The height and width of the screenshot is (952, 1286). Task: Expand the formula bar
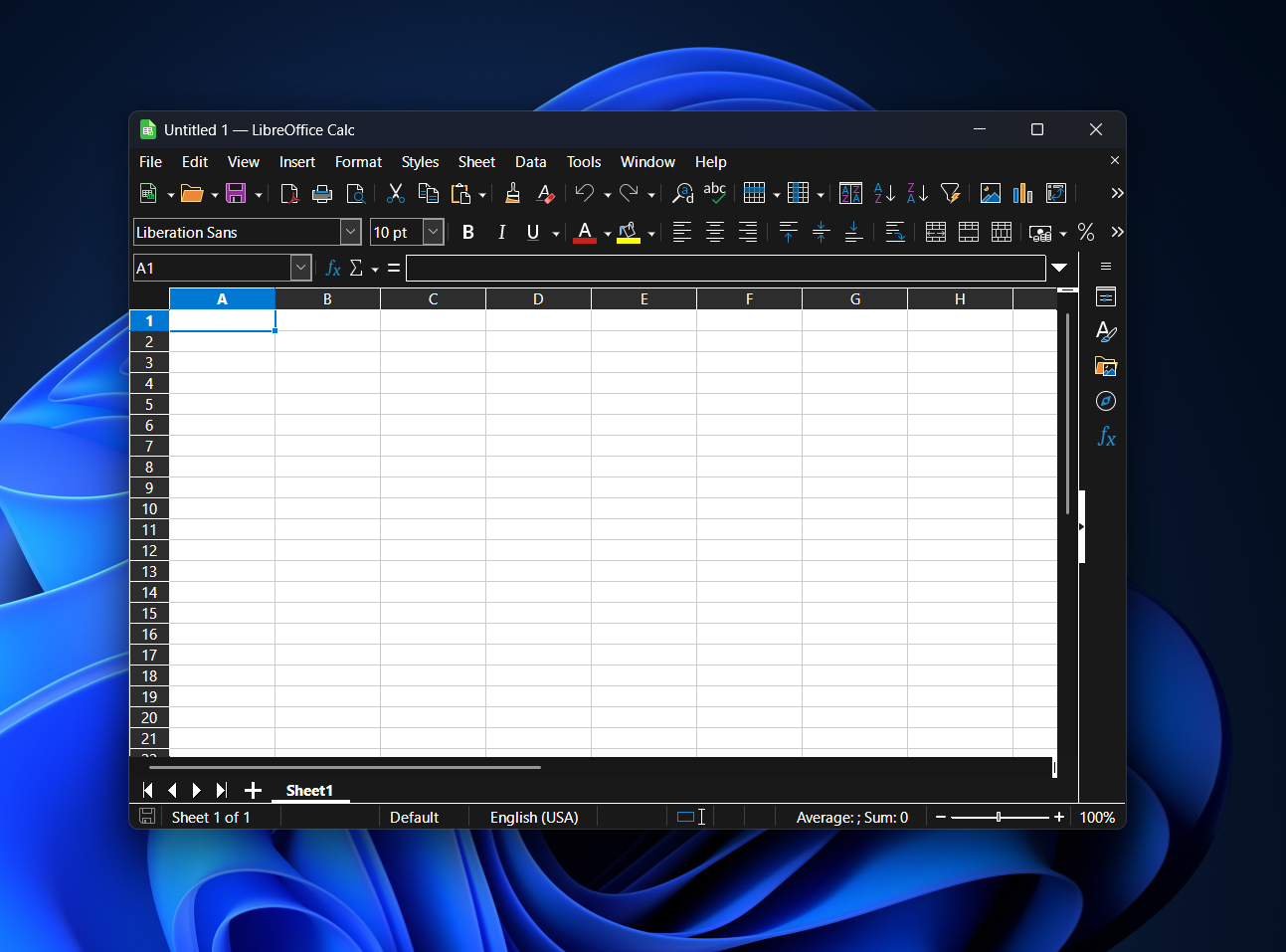click(x=1059, y=268)
